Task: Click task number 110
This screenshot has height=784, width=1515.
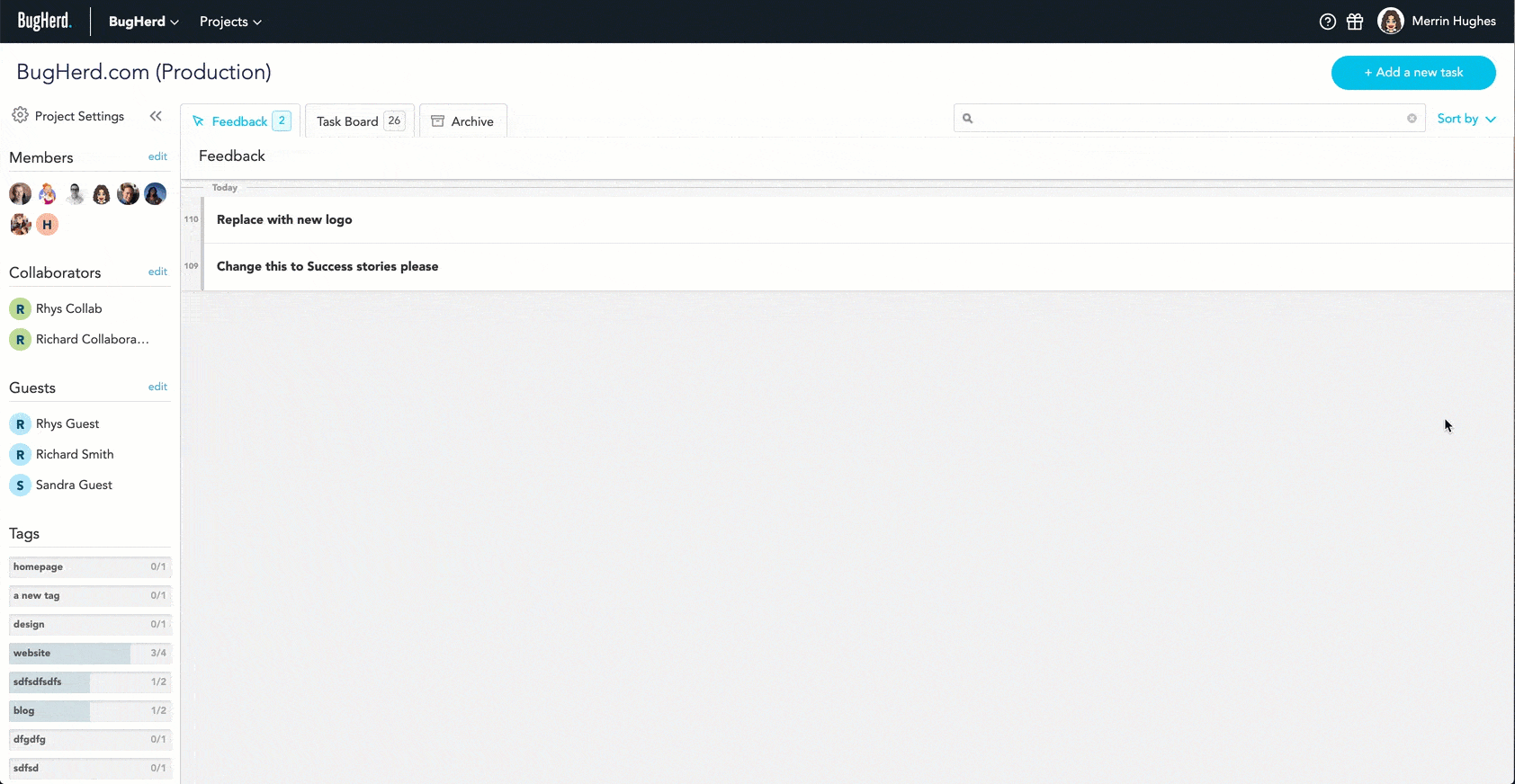Action: [x=191, y=219]
